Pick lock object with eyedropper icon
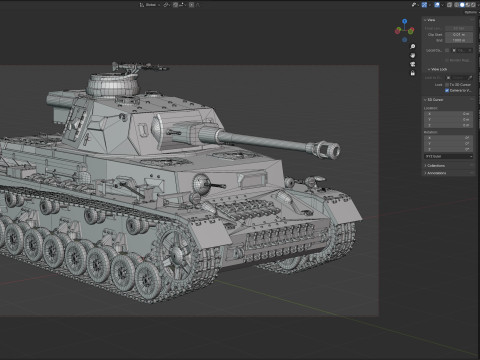The image size is (480, 360). (470, 78)
